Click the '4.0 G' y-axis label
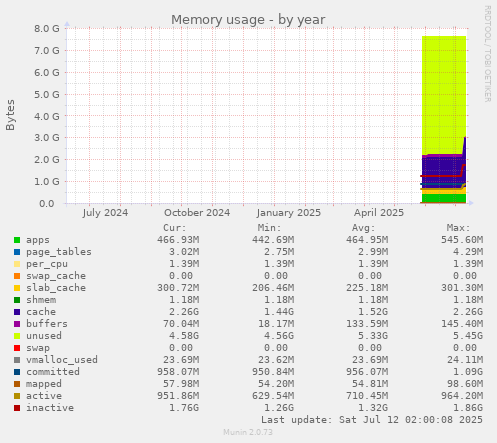Image resolution: width=497 pixels, height=443 pixels. pos(47,116)
